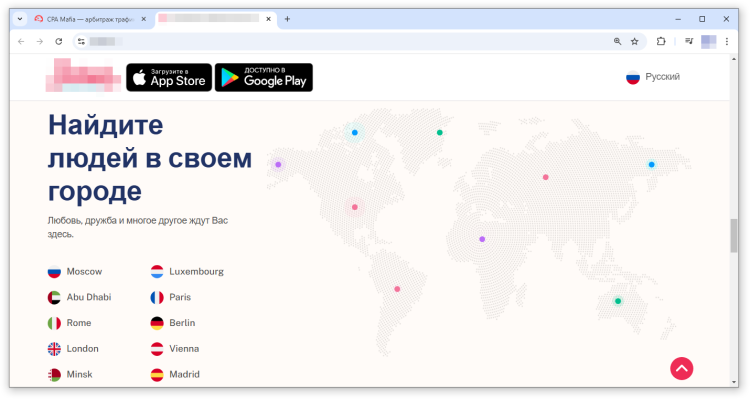The width and height of the screenshot is (750, 399).
Task: Open the media control toolbar icon
Action: pos(689,42)
